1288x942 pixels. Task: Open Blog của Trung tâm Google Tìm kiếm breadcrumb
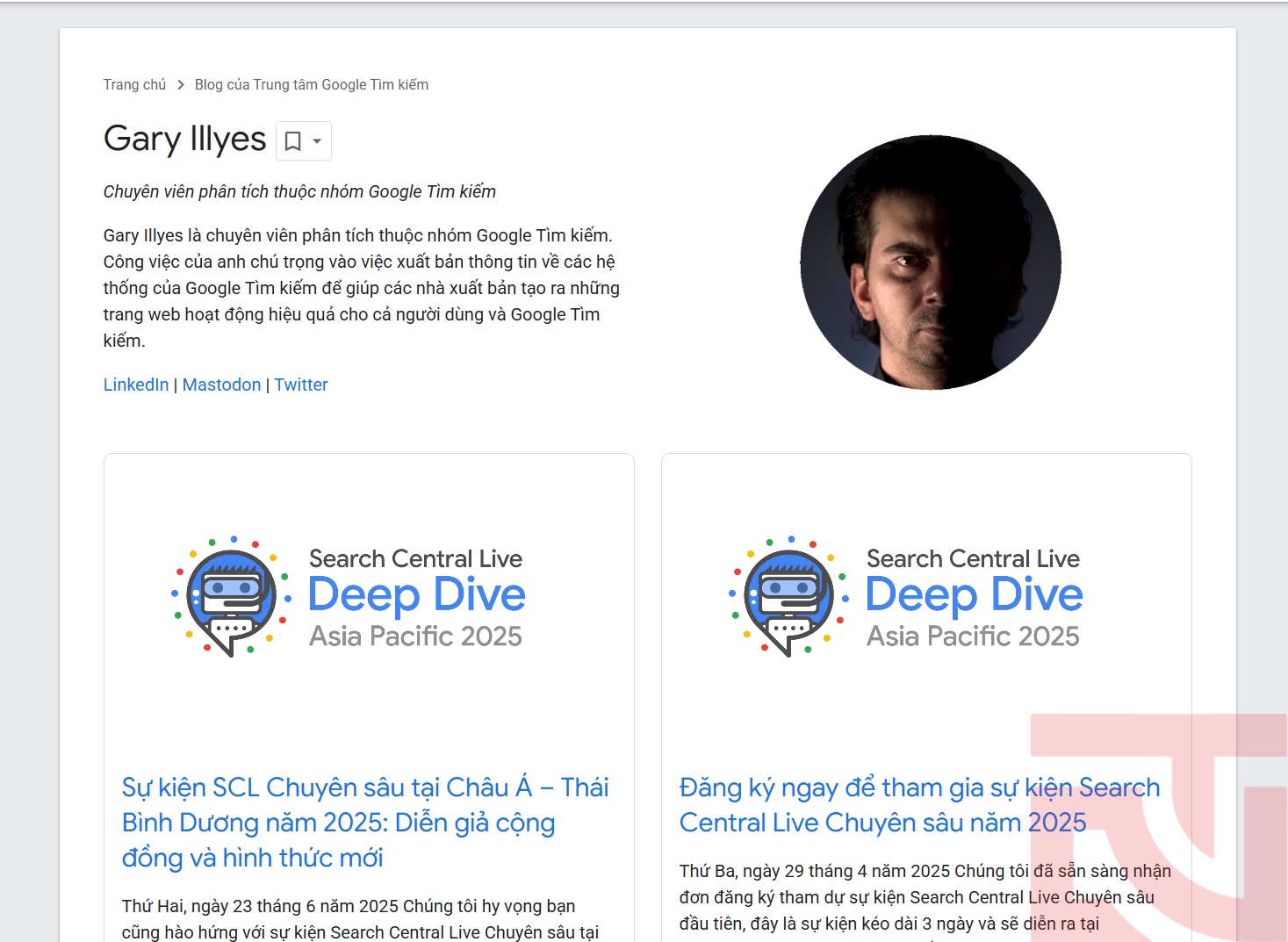[x=312, y=84]
